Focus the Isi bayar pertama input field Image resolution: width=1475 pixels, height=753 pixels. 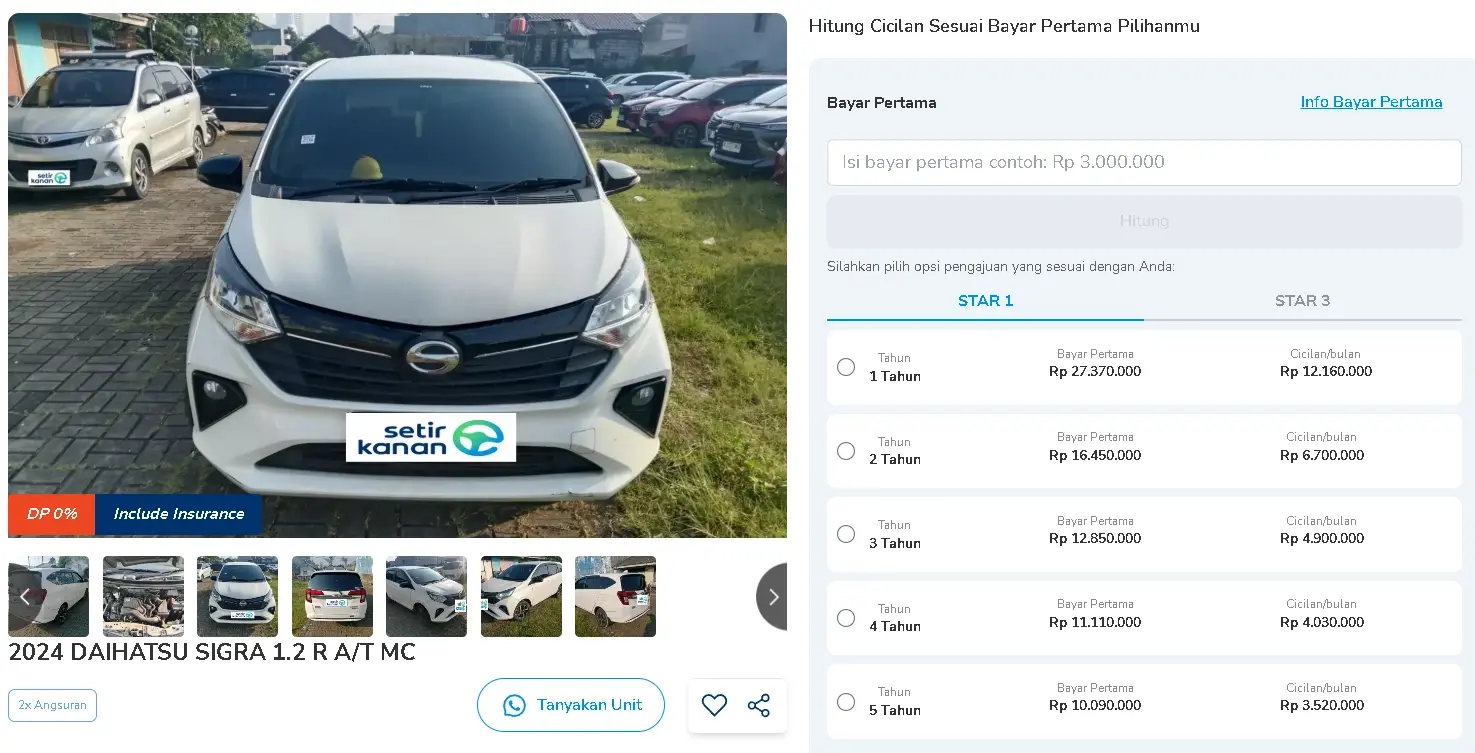point(1144,162)
